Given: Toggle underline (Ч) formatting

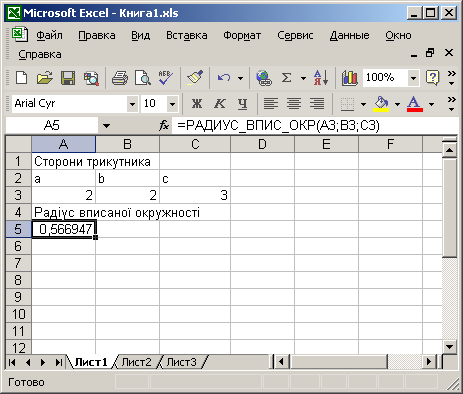Looking at the screenshot, I should click(x=243, y=104).
